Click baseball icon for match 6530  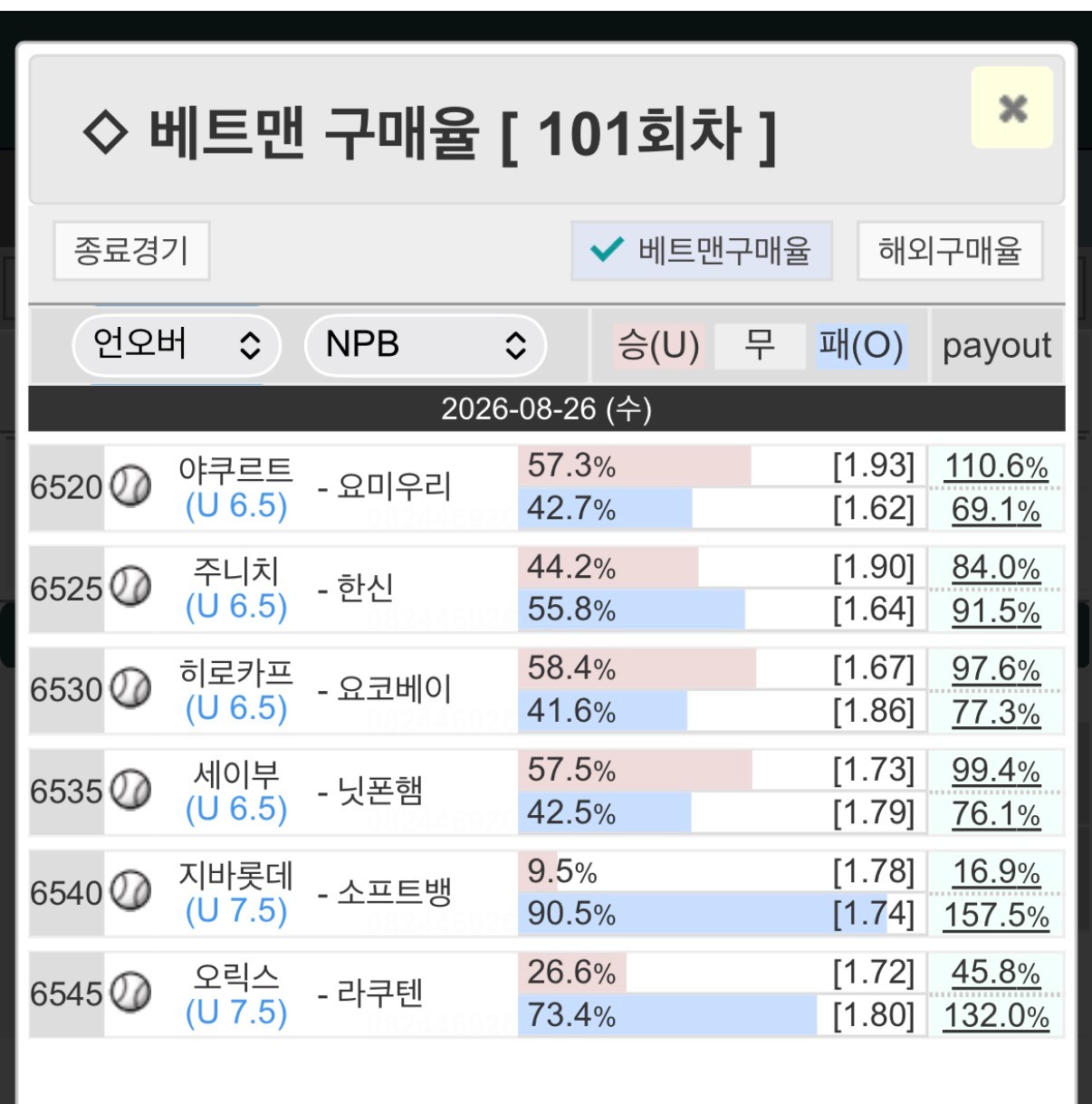pyautogui.click(x=130, y=689)
